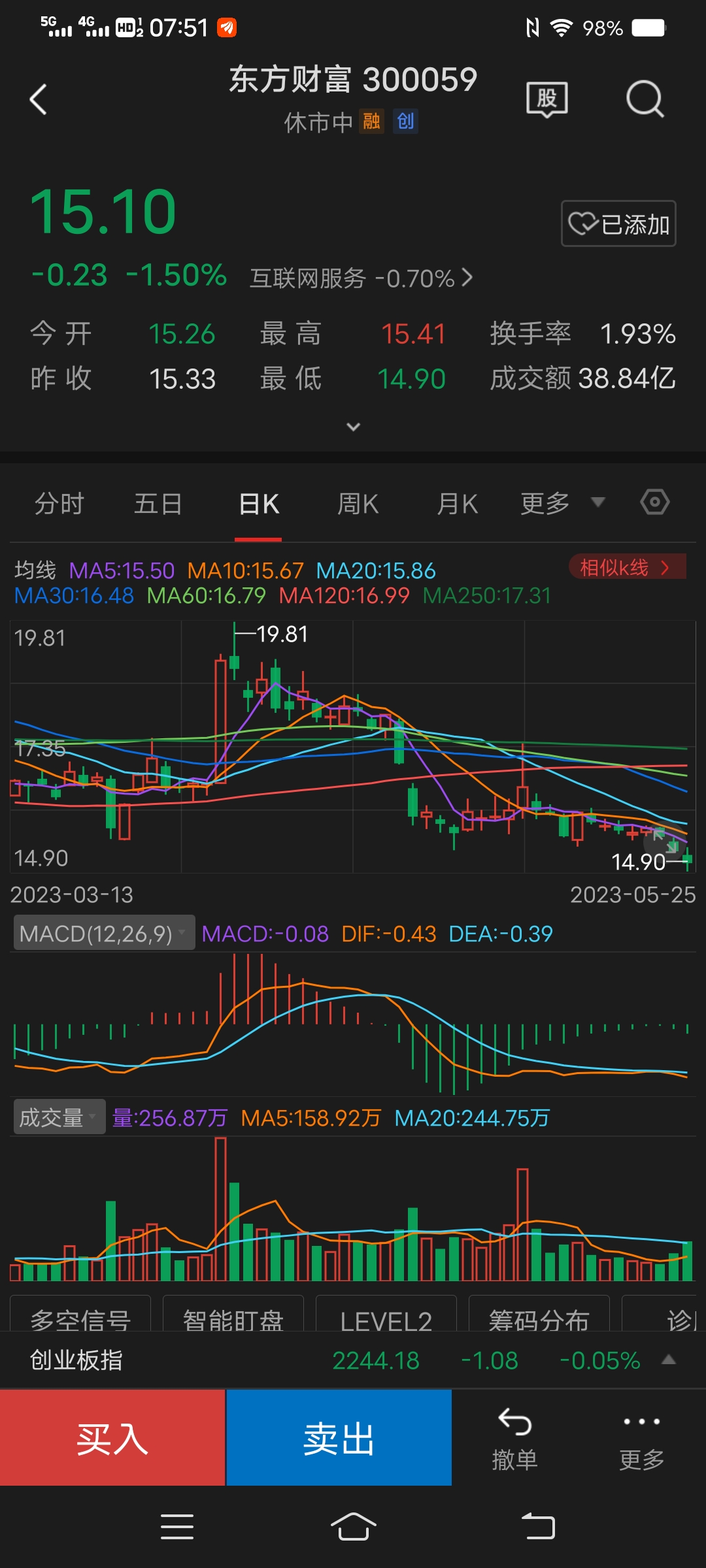The height and width of the screenshot is (1568, 706).
Task: Tap the 均线 moving average label
Action: point(35,570)
